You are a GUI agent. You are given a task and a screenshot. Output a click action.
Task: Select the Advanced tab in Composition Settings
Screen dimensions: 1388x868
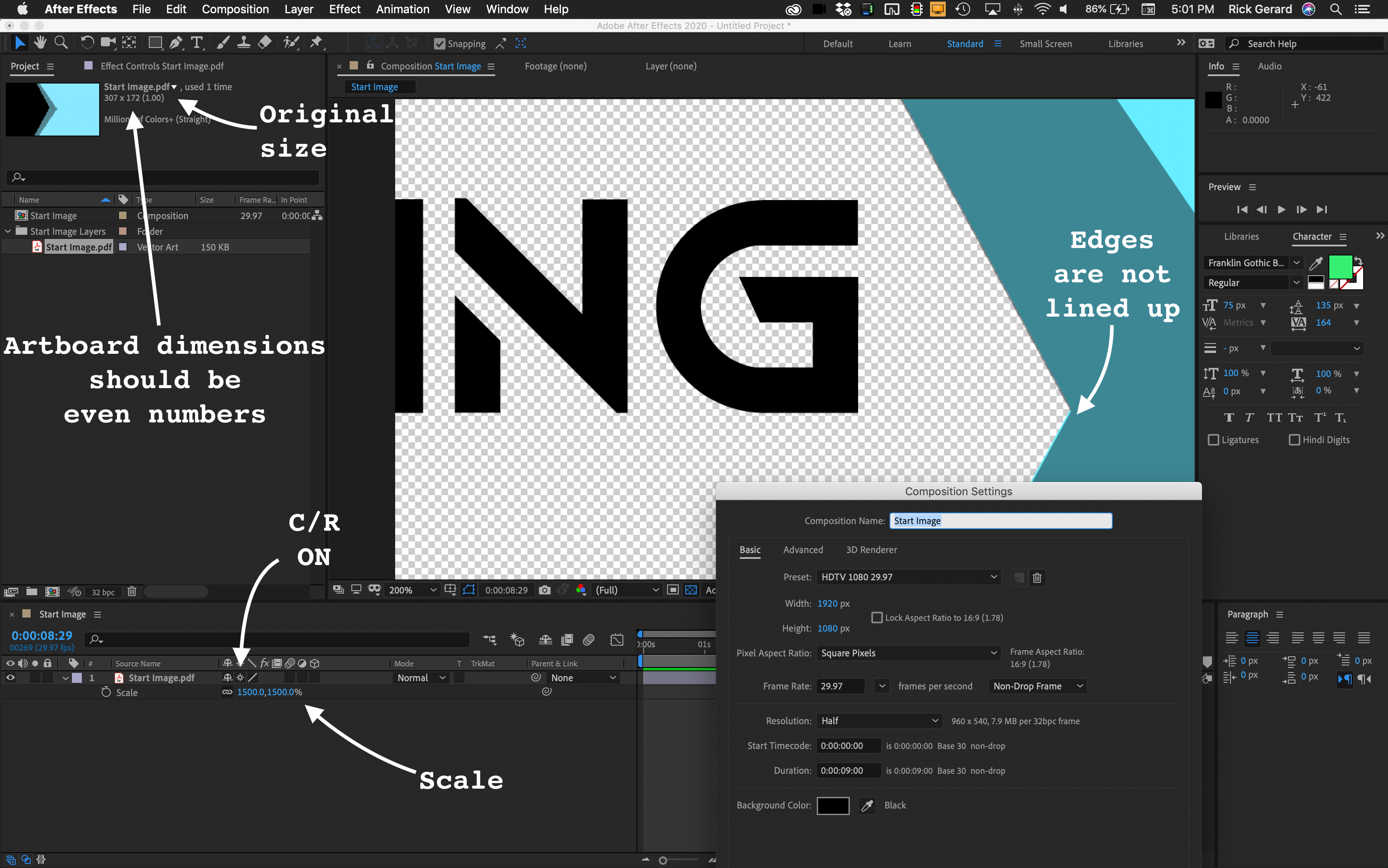pos(803,549)
